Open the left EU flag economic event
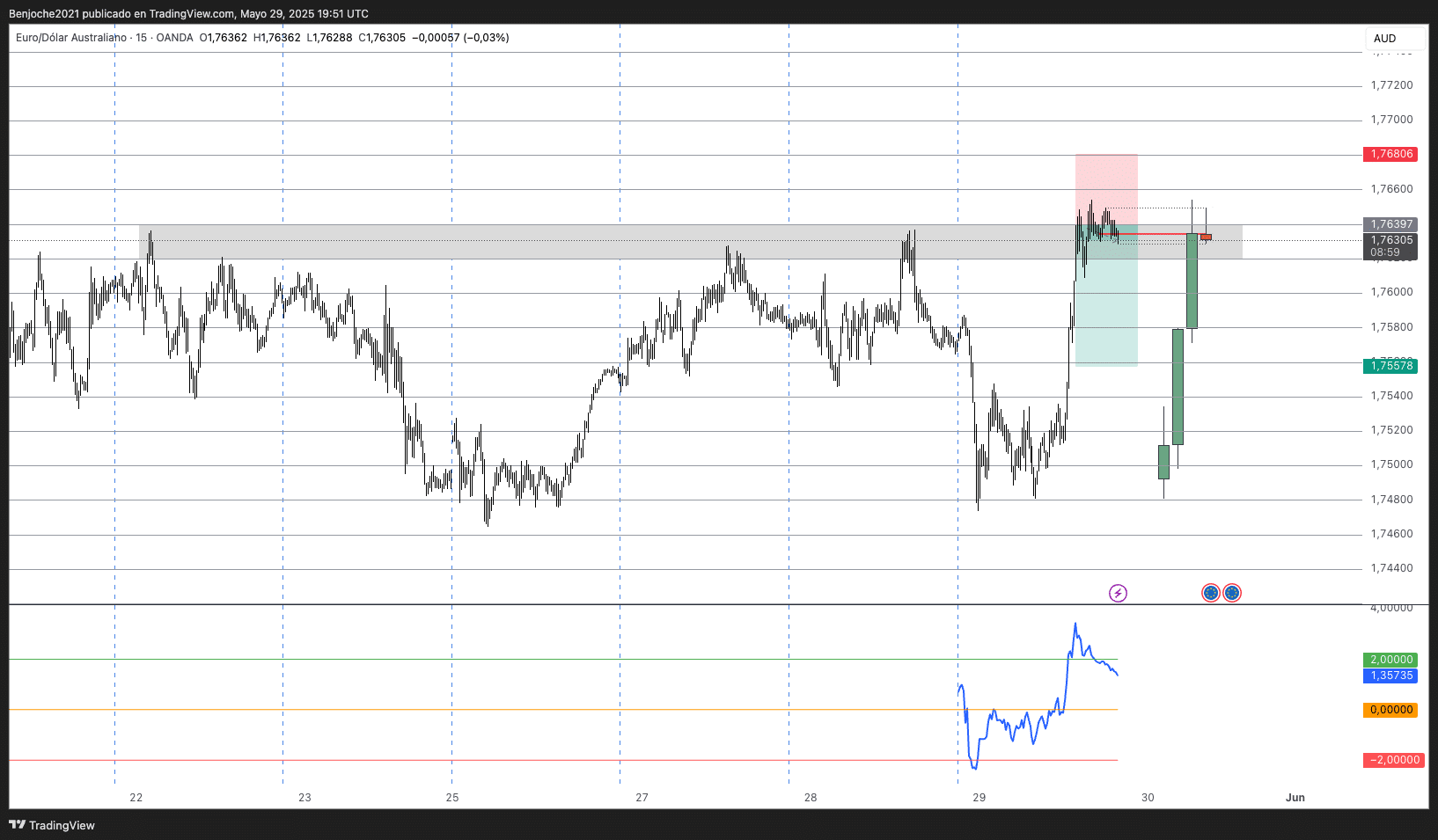1438x840 pixels. (x=1211, y=593)
